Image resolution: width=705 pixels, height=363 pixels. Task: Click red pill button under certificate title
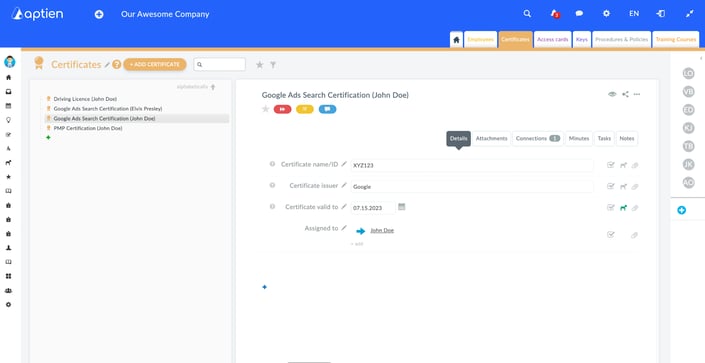pos(282,109)
